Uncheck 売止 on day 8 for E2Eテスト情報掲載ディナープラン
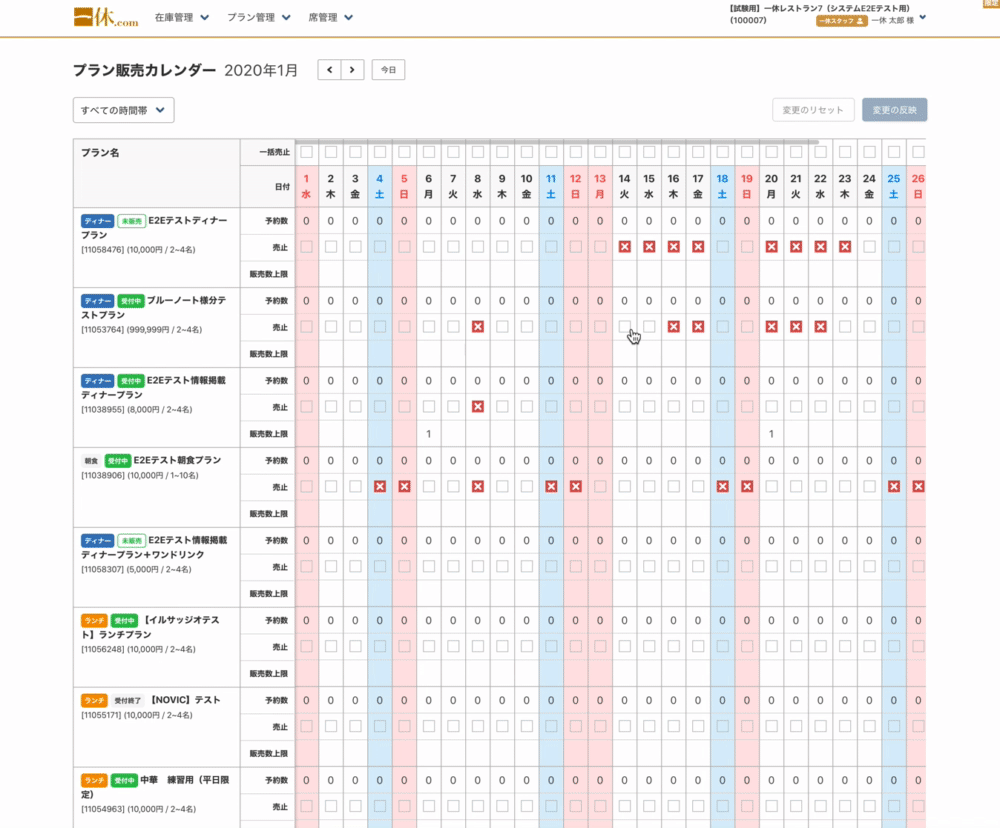 [478, 406]
